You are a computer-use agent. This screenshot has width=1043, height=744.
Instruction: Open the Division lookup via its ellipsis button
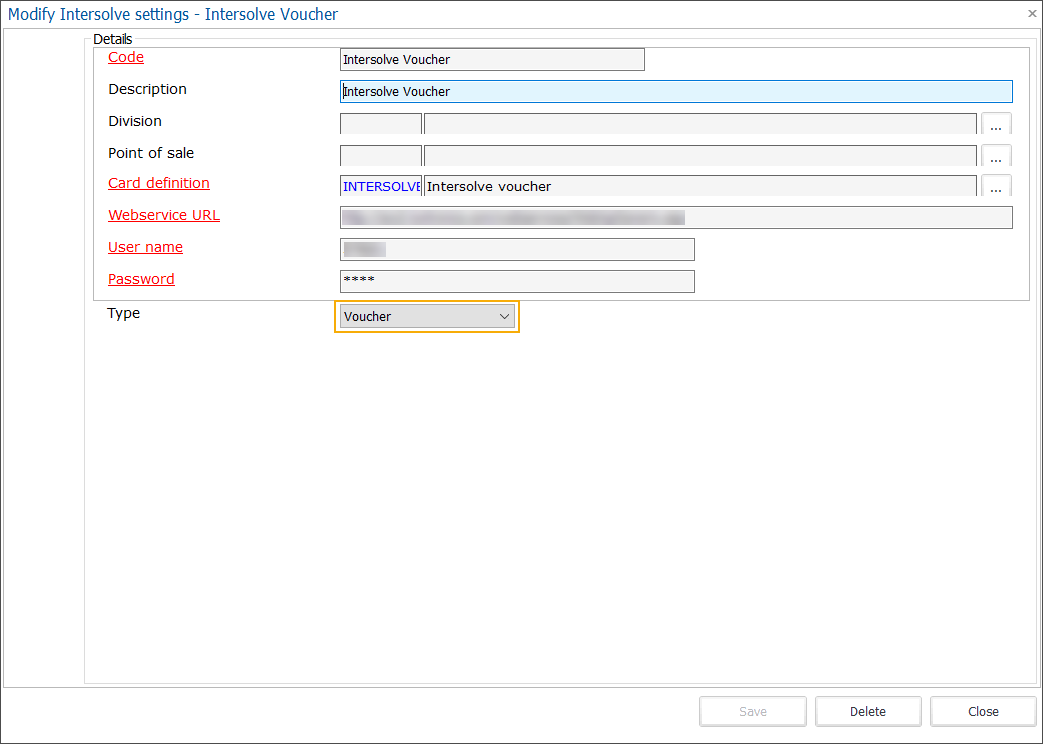point(996,123)
